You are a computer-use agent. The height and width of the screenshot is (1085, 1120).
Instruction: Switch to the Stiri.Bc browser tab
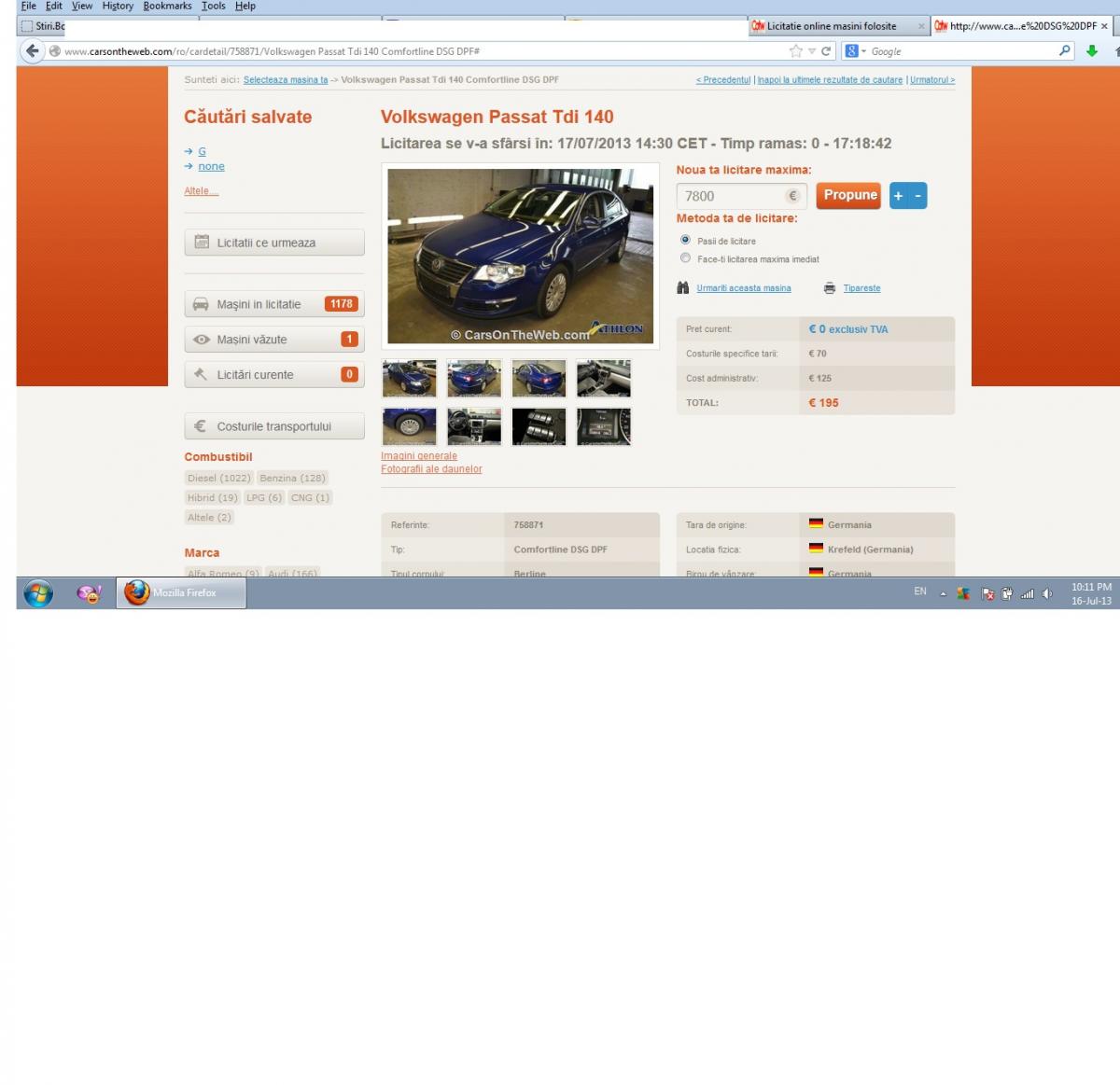[42, 26]
